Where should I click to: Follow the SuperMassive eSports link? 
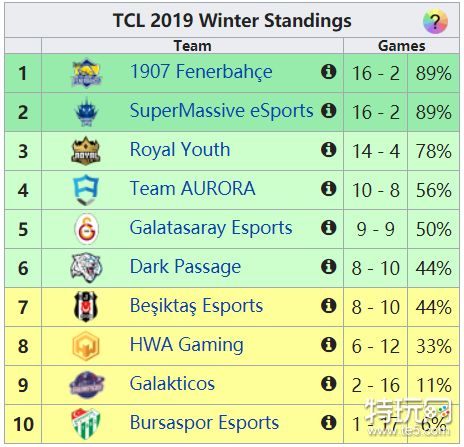[x=221, y=111]
